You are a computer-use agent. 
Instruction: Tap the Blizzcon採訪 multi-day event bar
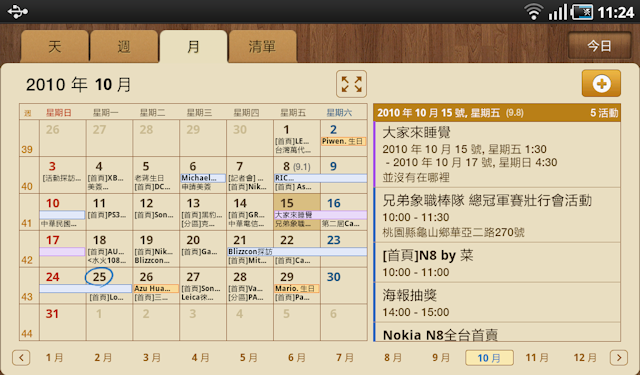297,251
